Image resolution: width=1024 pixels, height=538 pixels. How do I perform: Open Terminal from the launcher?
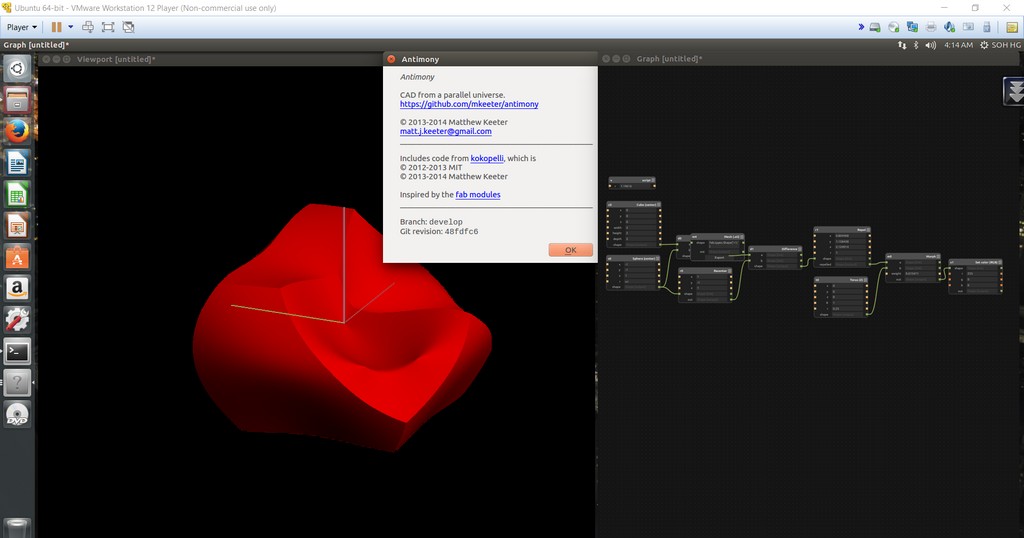pyautogui.click(x=18, y=351)
